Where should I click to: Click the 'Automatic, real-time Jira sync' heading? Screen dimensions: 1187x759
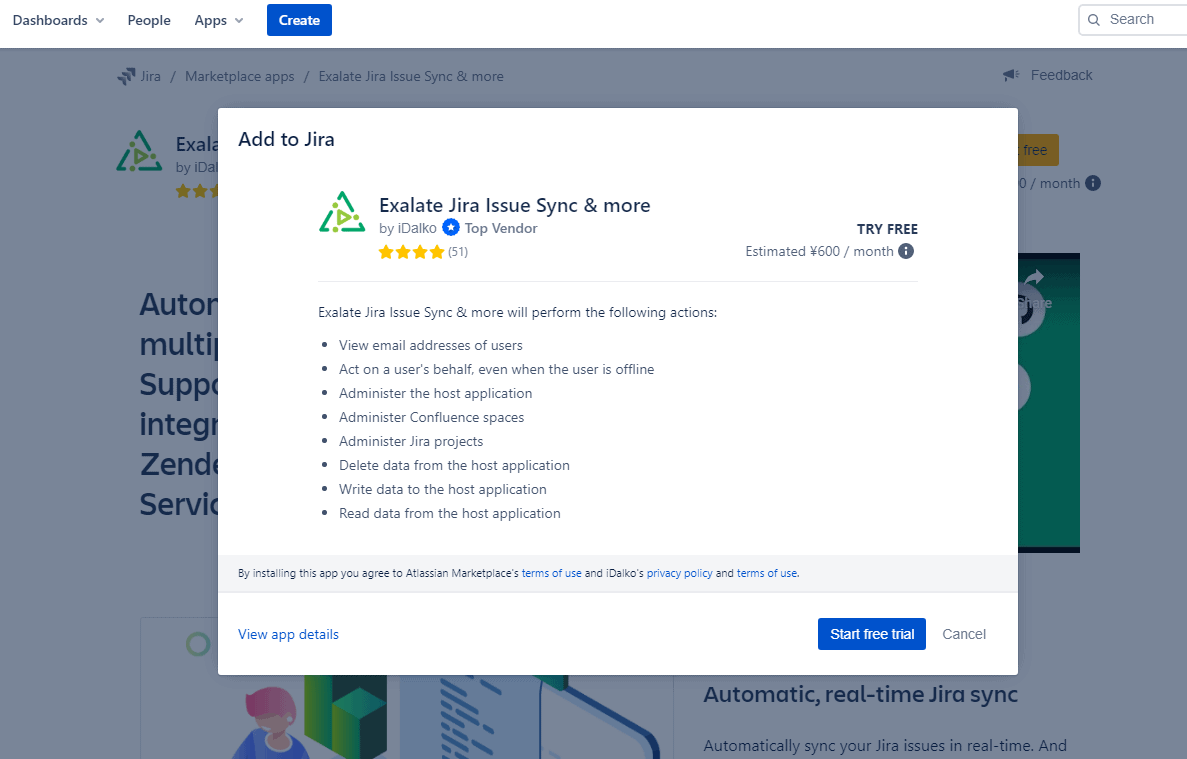tap(861, 695)
